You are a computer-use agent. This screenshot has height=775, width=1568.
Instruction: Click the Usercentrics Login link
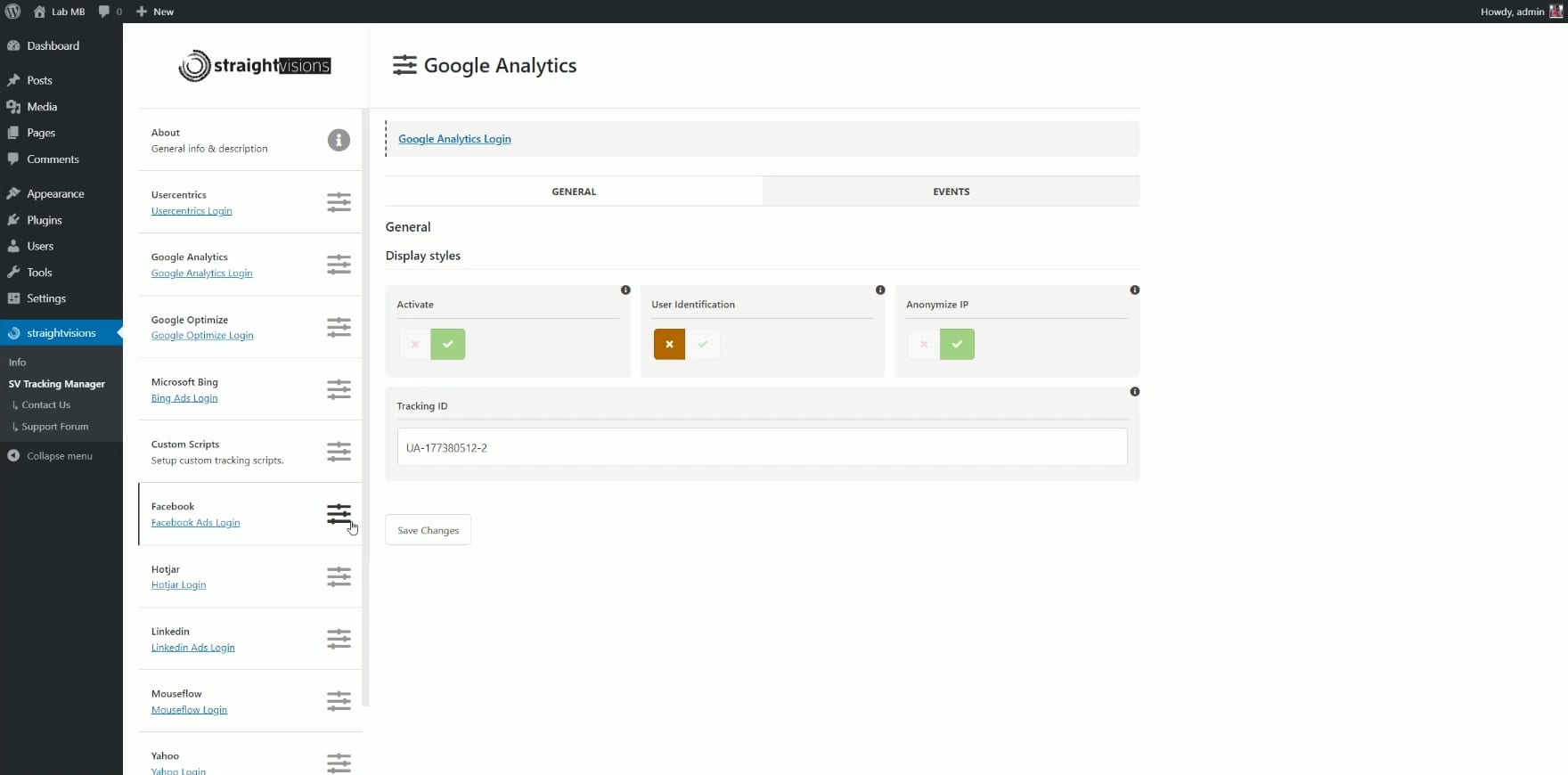click(192, 211)
